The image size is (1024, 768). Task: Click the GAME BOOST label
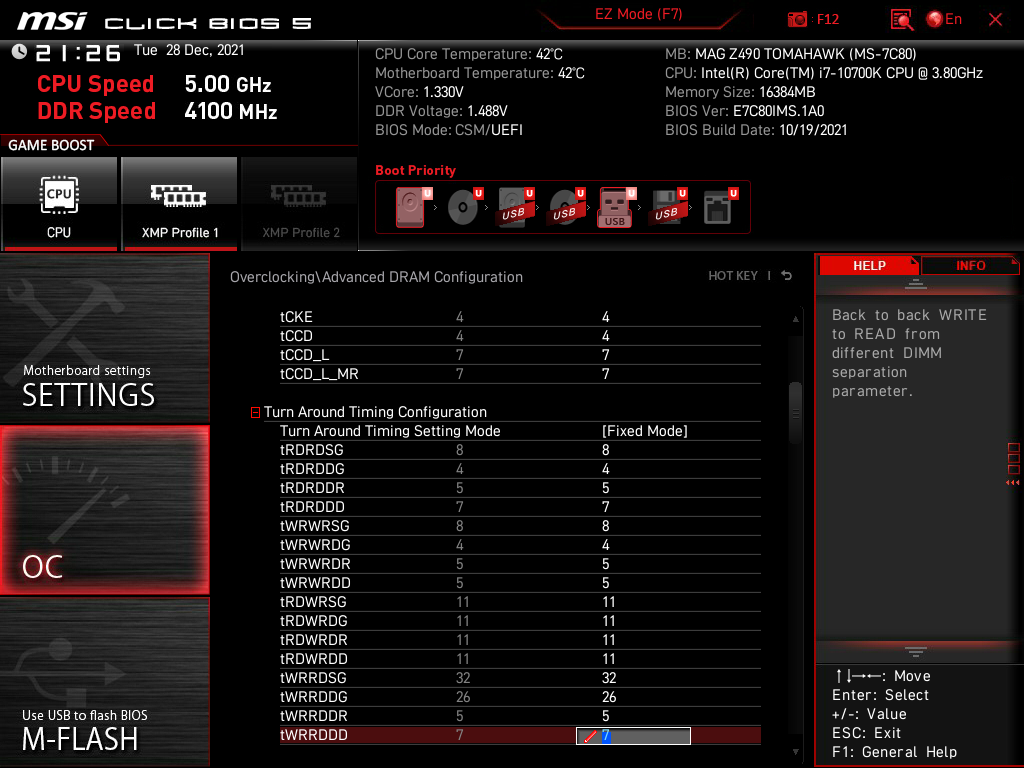(51, 145)
